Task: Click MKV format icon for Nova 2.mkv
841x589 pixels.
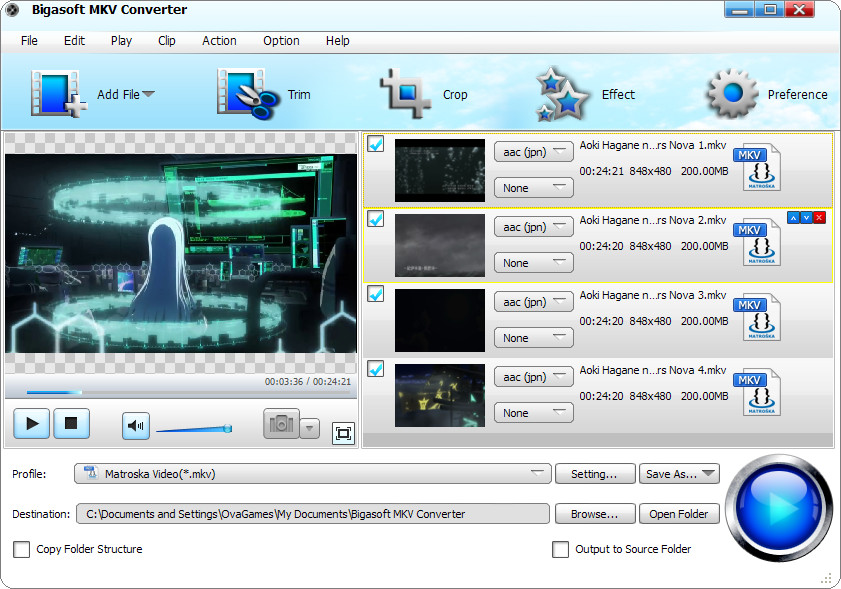Action: (757, 242)
